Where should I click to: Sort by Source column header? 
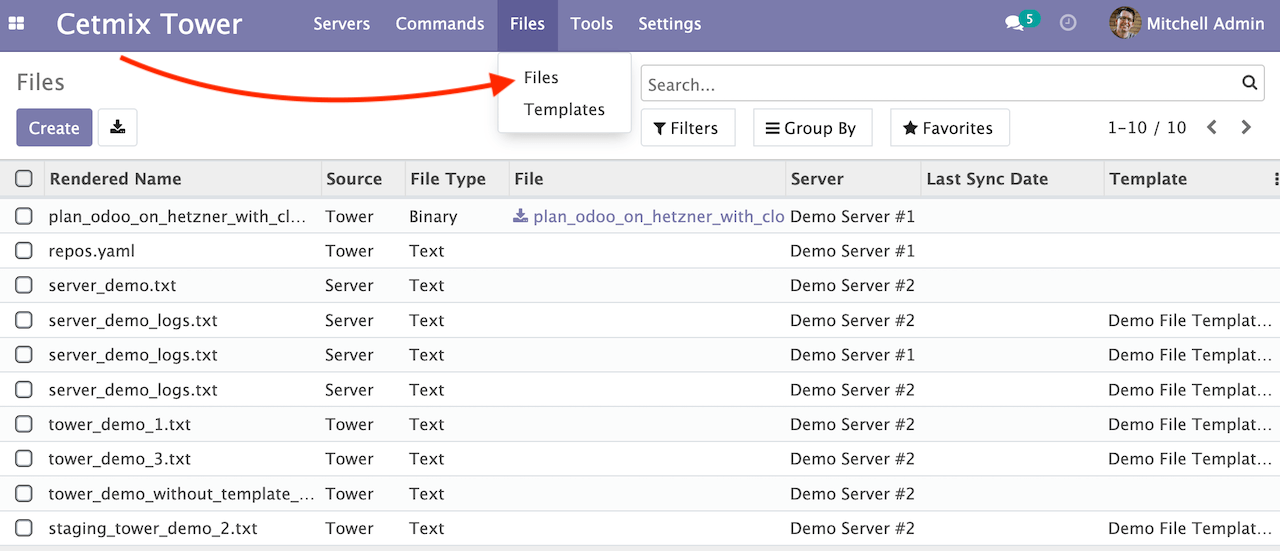click(354, 179)
